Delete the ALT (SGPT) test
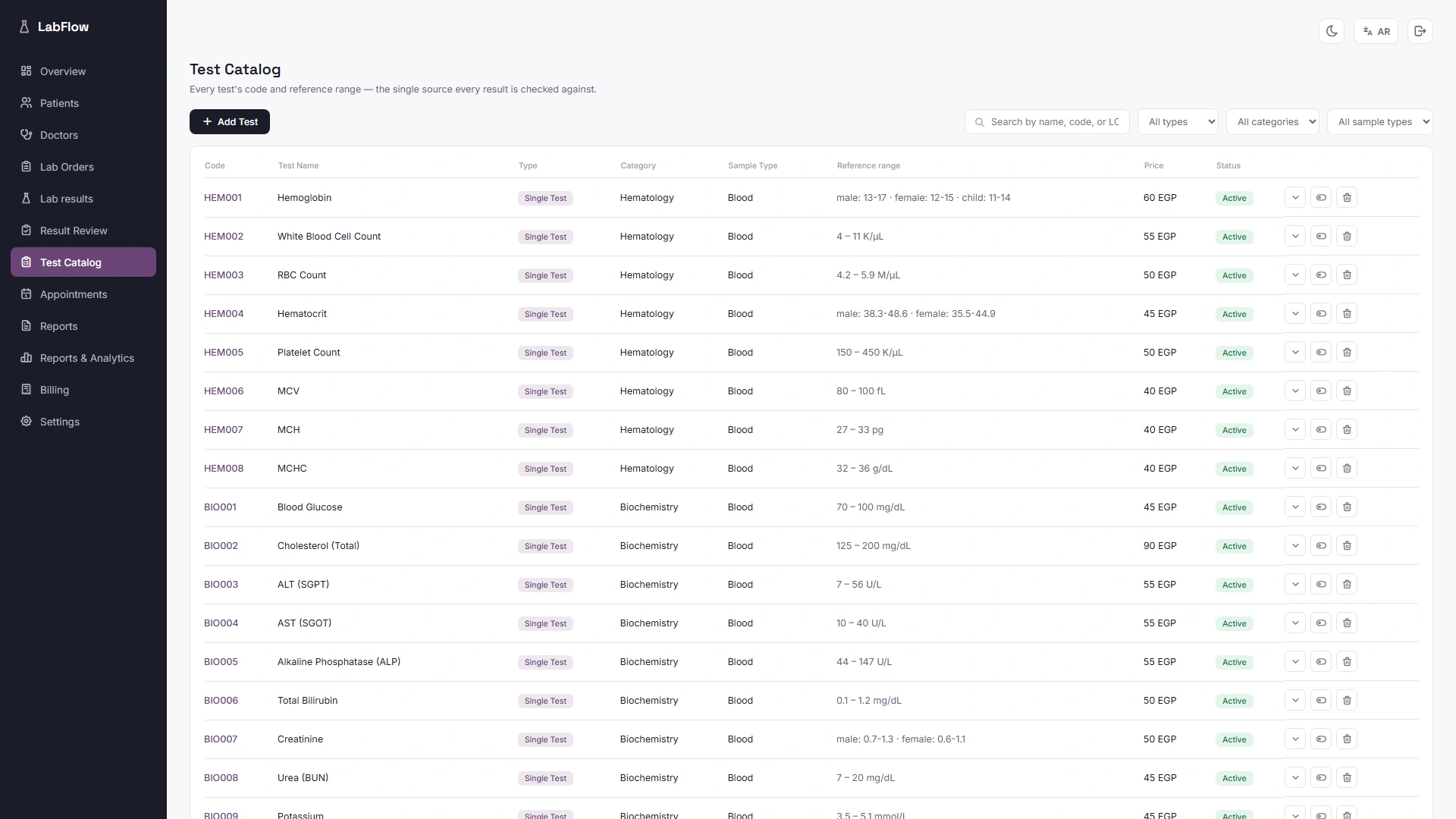 (x=1347, y=585)
